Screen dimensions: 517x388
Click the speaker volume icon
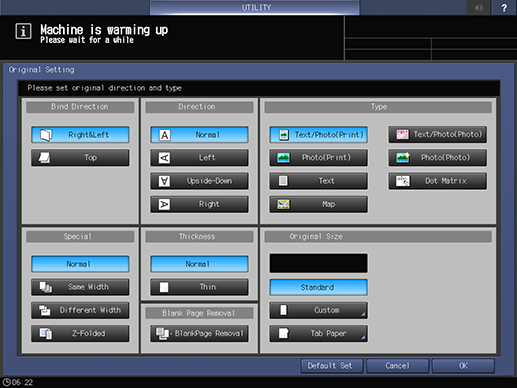479,8
